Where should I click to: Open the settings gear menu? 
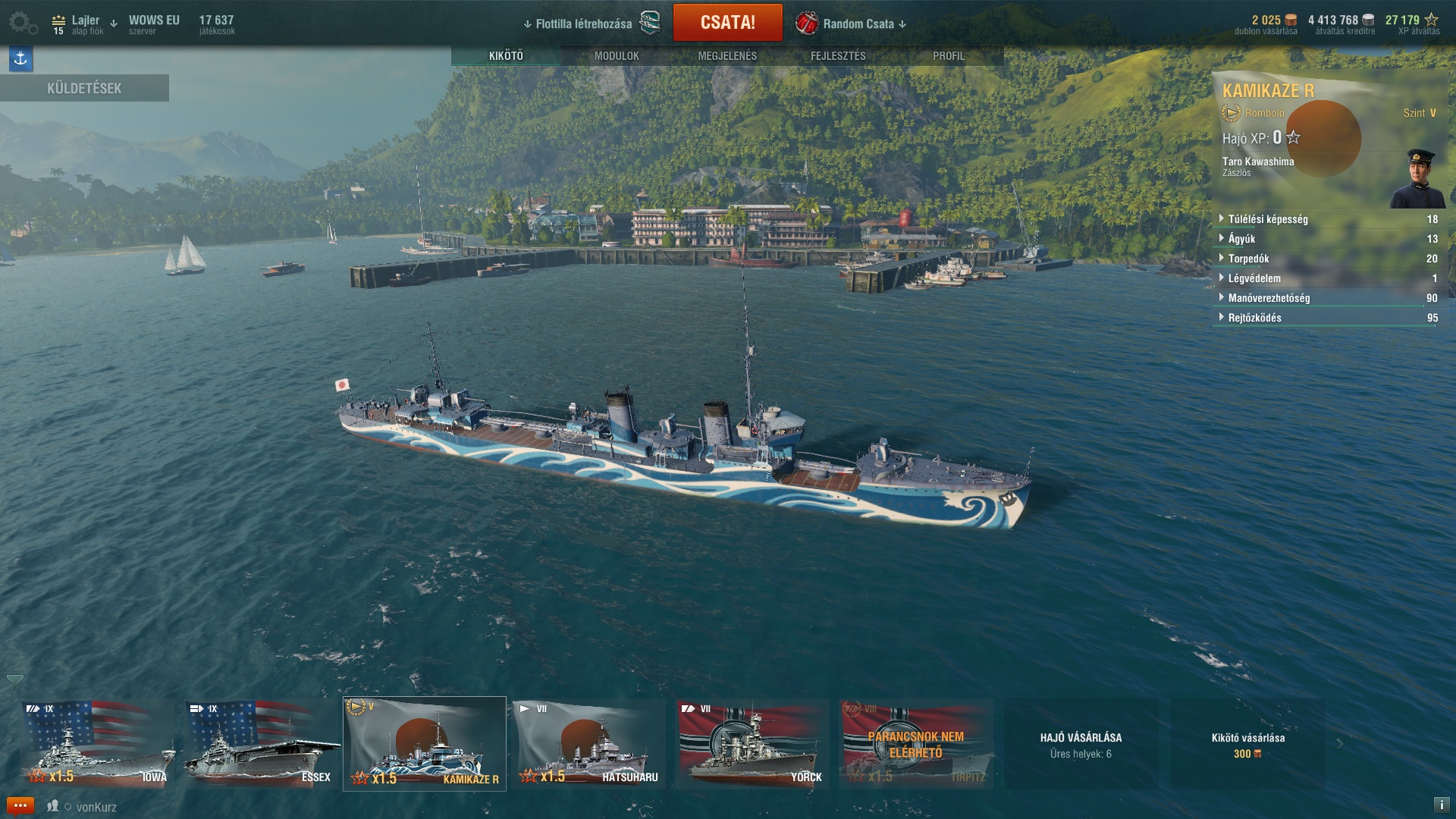(23, 23)
